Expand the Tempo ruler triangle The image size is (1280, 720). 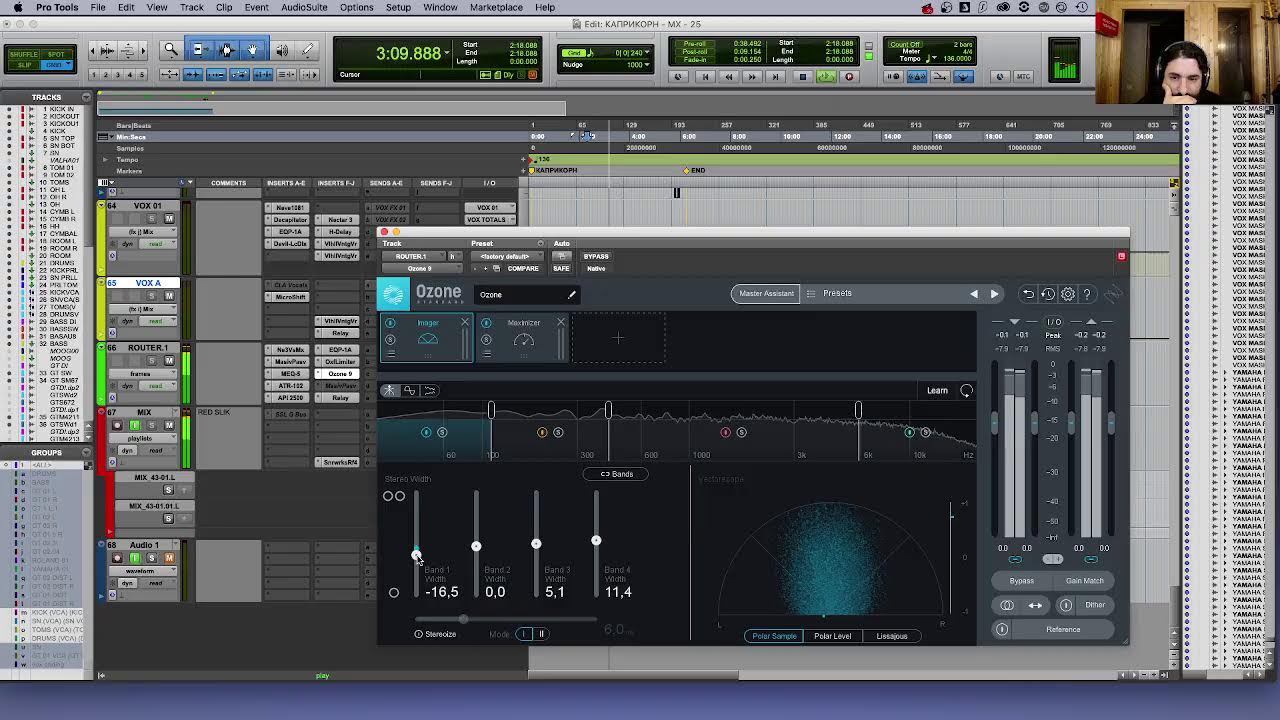tap(105, 159)
